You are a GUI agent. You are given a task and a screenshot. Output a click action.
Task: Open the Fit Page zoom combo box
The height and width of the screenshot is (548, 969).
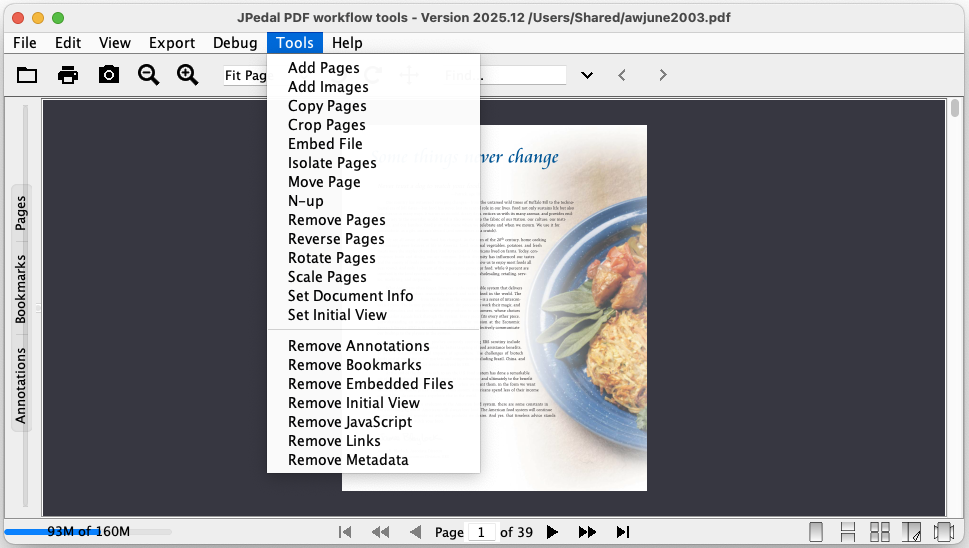(246, 75)
